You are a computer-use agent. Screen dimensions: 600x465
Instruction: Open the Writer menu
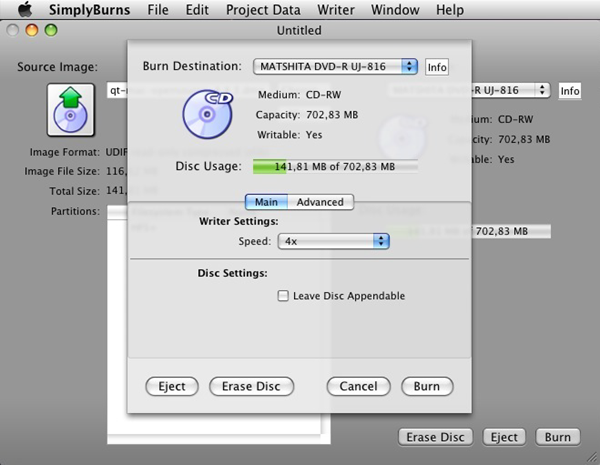pos(336,10)
